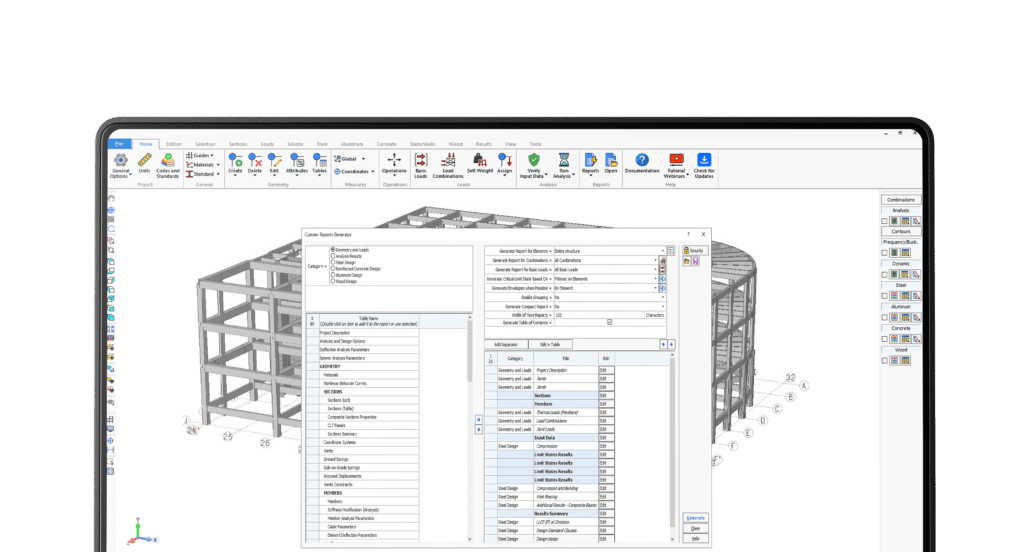
Task: Click the Combinations button in right panel
Action: (x=901, y=200)
